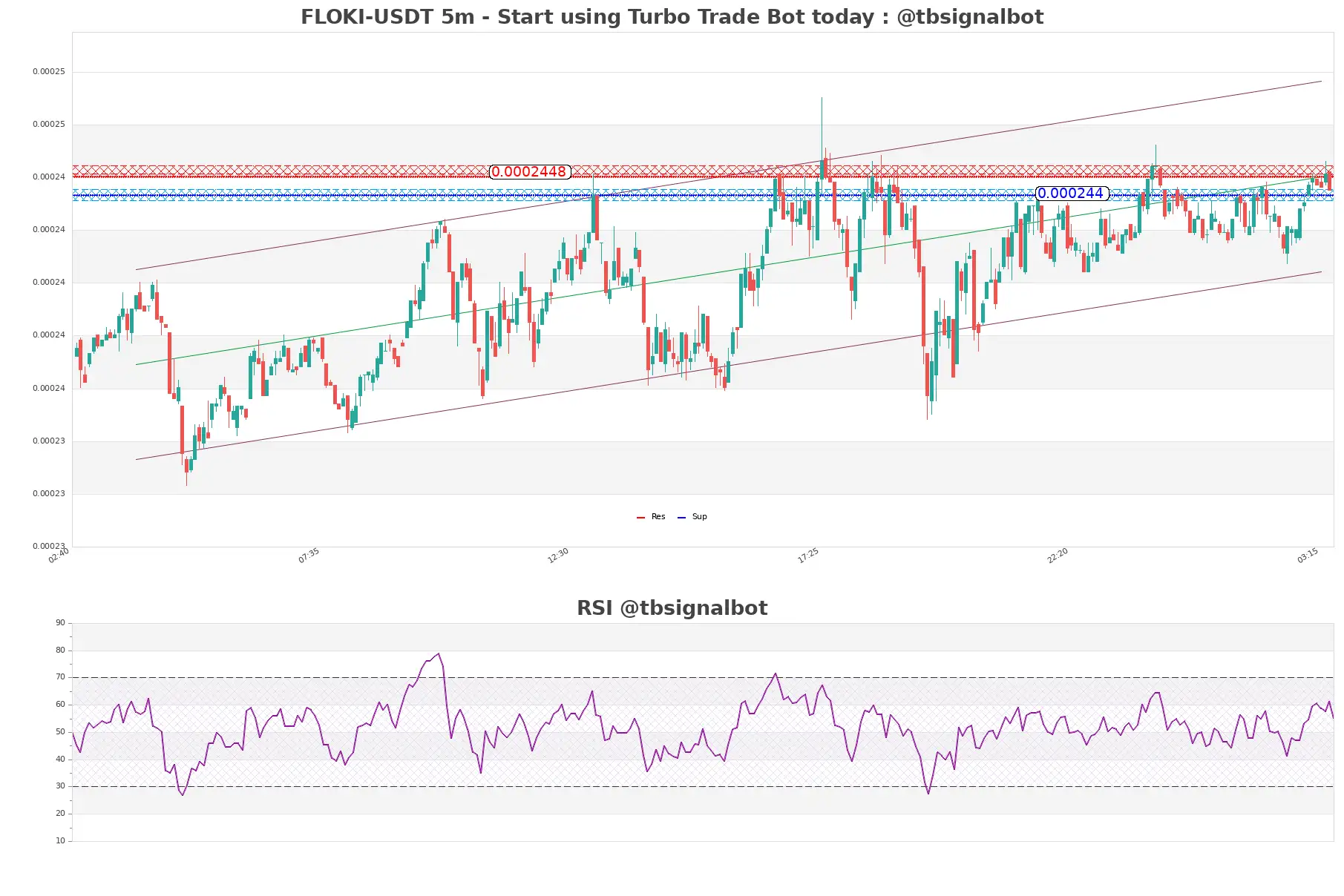The image size is (1344, 896).
Task: Click the RSI @tbsignalbot panel title
Action: tap(672, 607)
